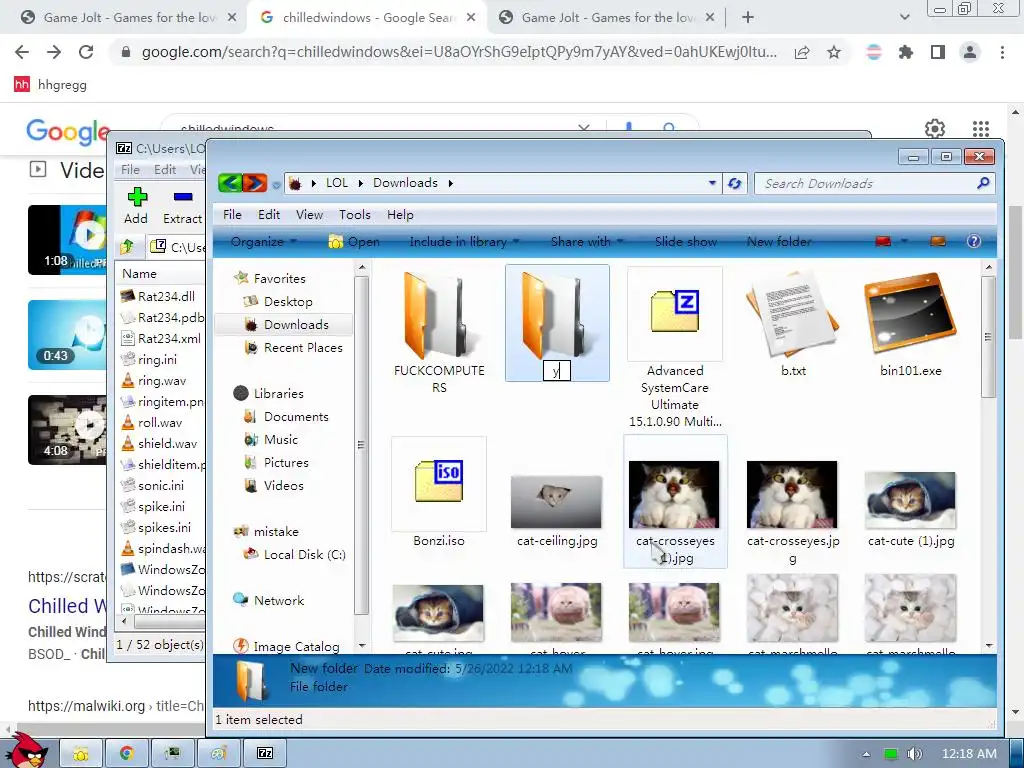The width and height of the screenshot is (1024, 768).
Task: Select Favorites in navigation pane
Action: pos(279,279)
